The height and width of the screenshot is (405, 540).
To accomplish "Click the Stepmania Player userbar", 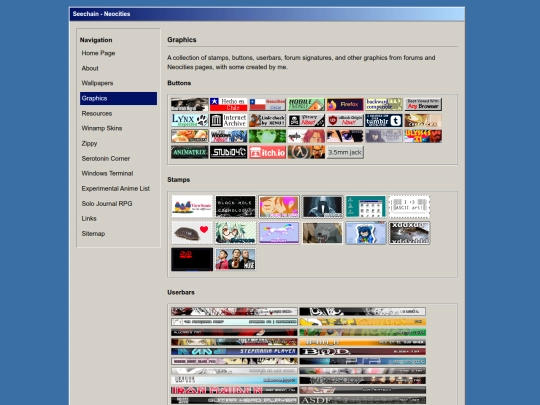I will (234, 351).
